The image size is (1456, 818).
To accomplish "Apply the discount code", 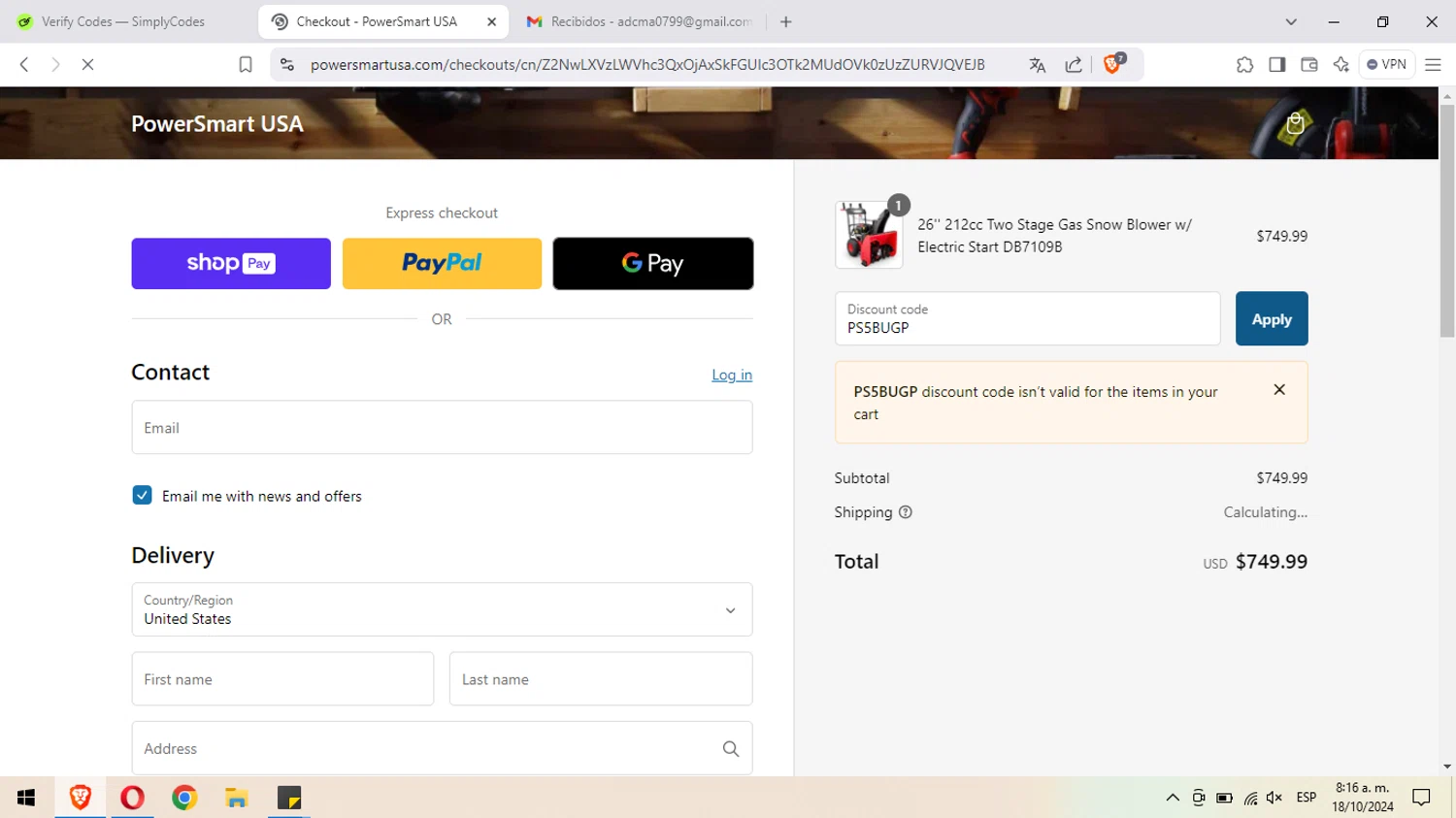I will tap(1272, 318).
